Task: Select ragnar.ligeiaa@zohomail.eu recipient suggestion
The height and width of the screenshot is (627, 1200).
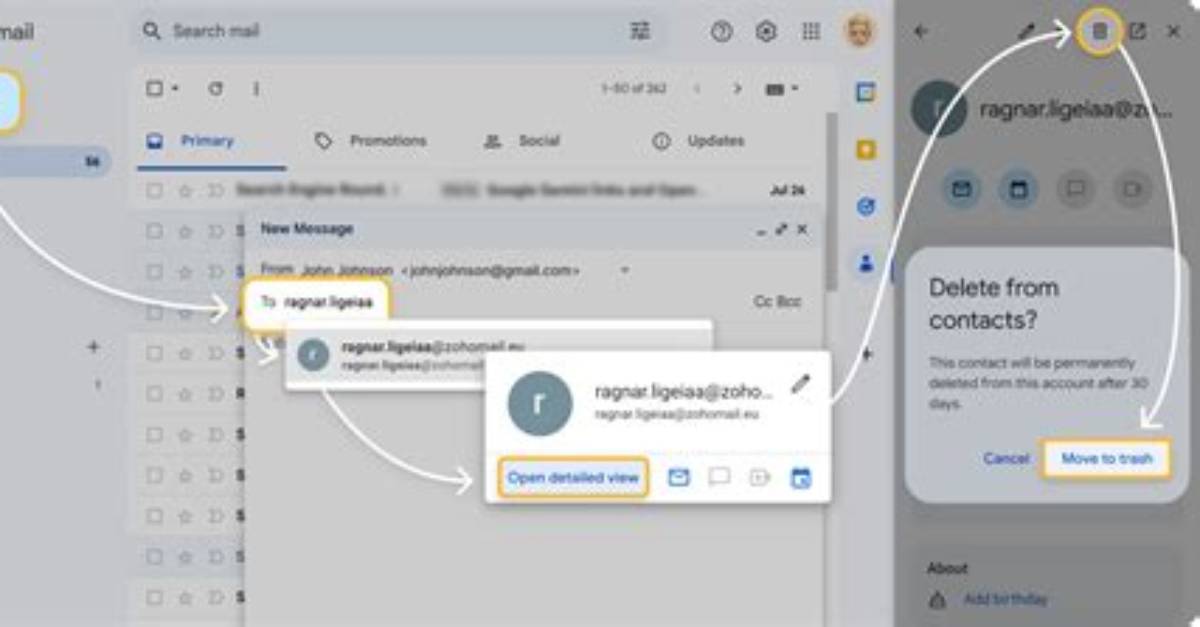Action: pos(498,355)
